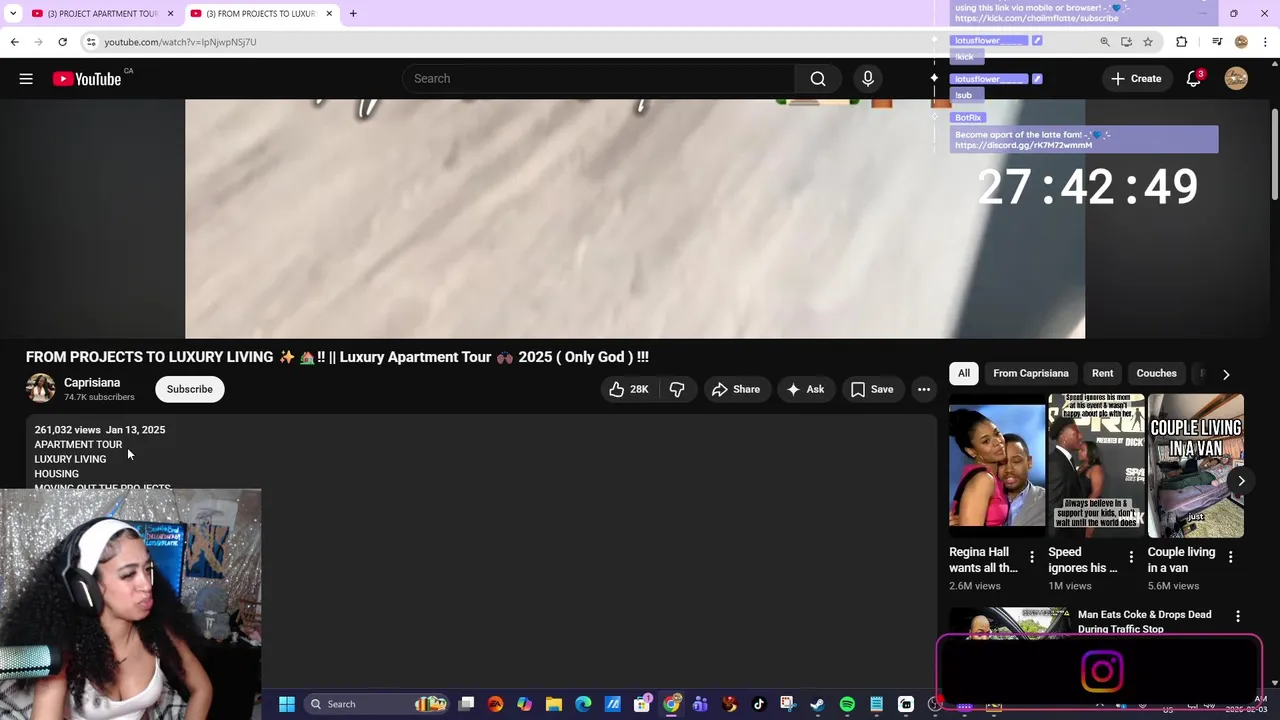This screenshot has height=720, width=1280.
Task: Open Couple Living in a Van thumbnail
Action: click(x=1196, y=466)
